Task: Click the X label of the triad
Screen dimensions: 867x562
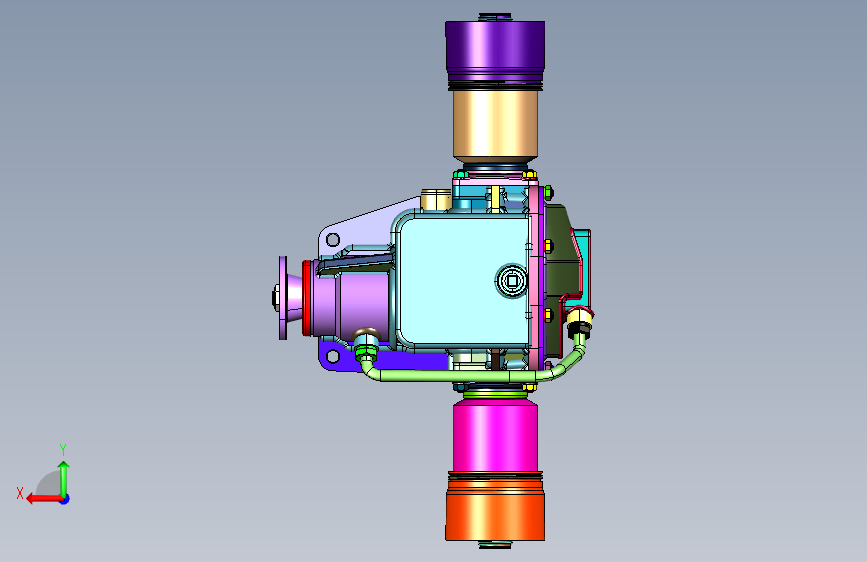Action: (20, 493)
